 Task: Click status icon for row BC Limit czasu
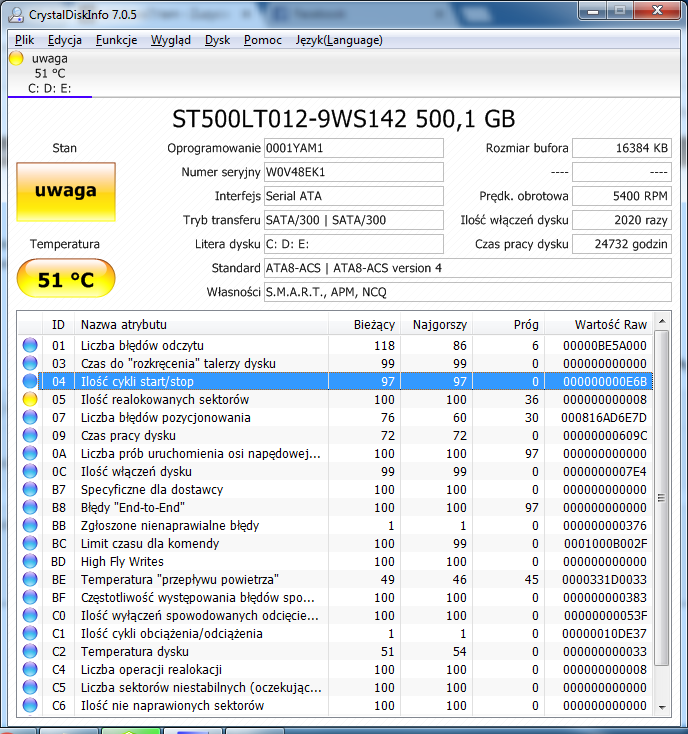pos(30,543)
